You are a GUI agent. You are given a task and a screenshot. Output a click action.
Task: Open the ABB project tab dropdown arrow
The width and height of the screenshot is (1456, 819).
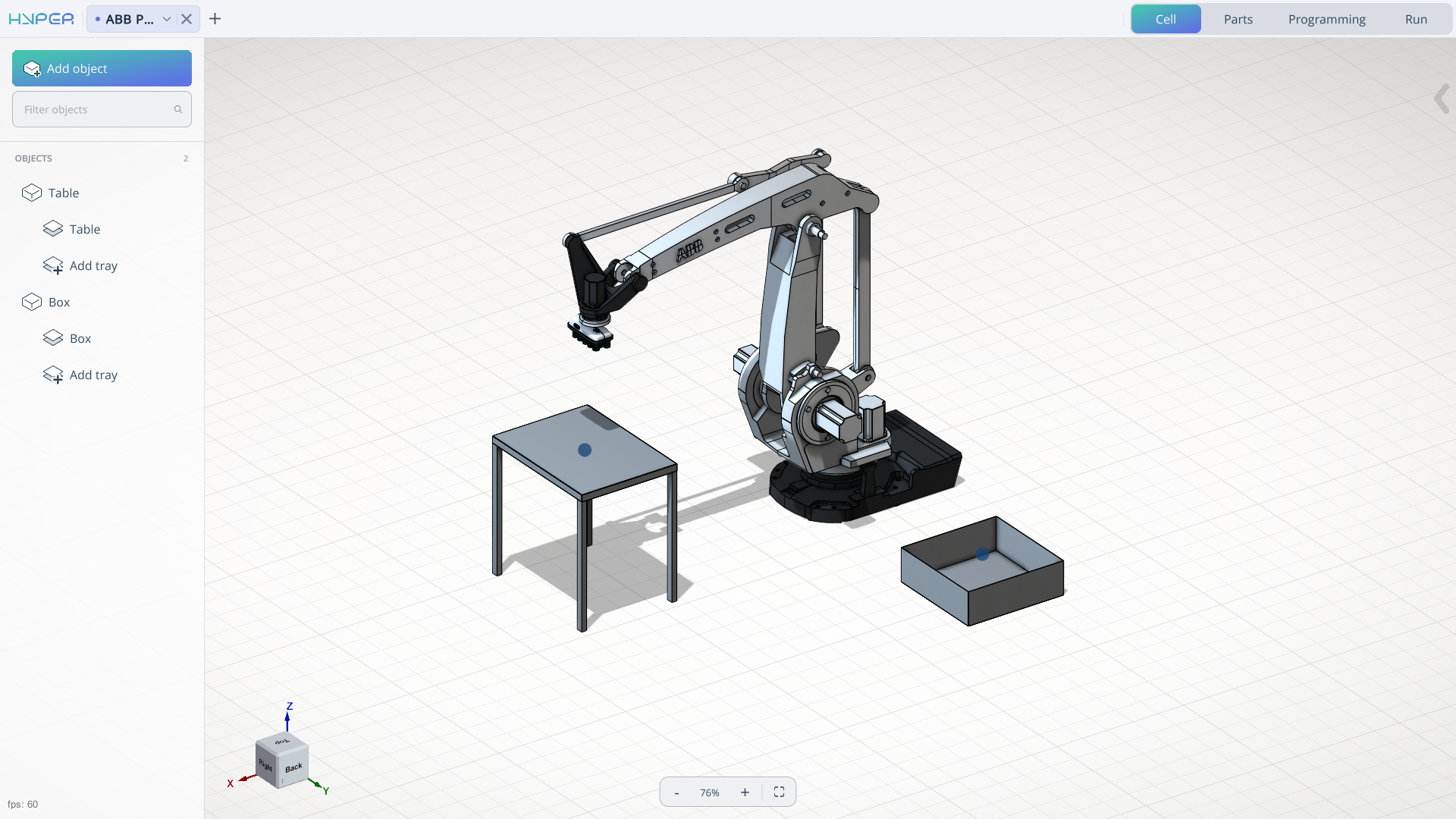(x=167, y=19)
